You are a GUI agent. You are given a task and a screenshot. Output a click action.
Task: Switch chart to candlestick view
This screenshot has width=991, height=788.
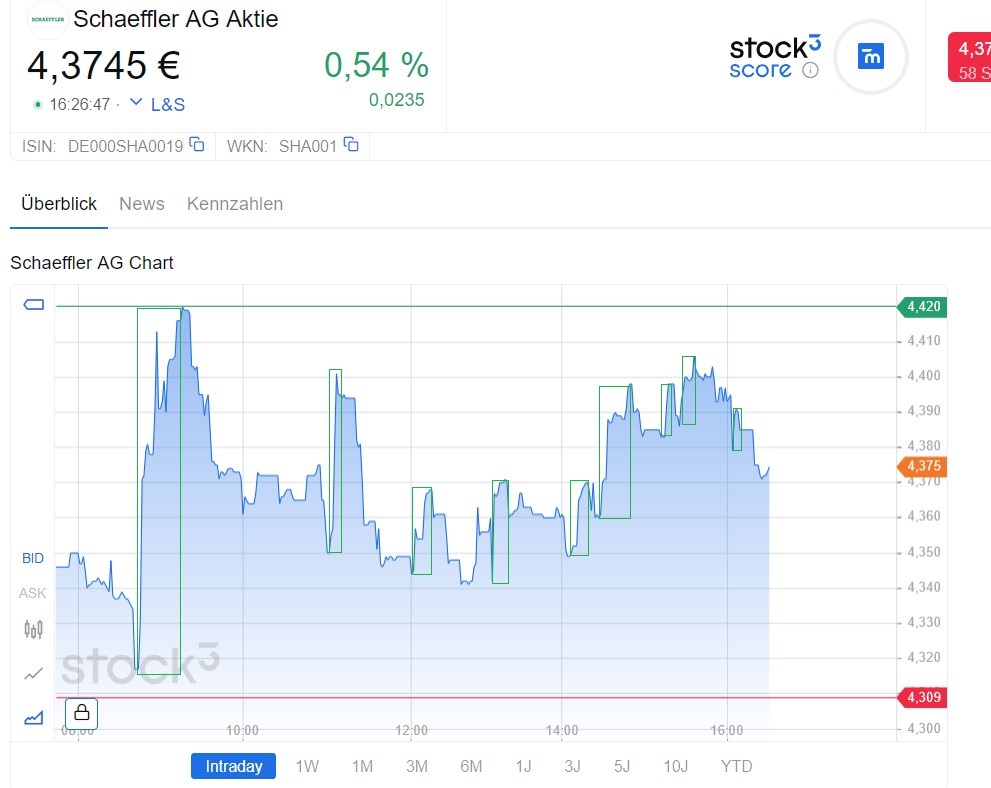[33, 629]
